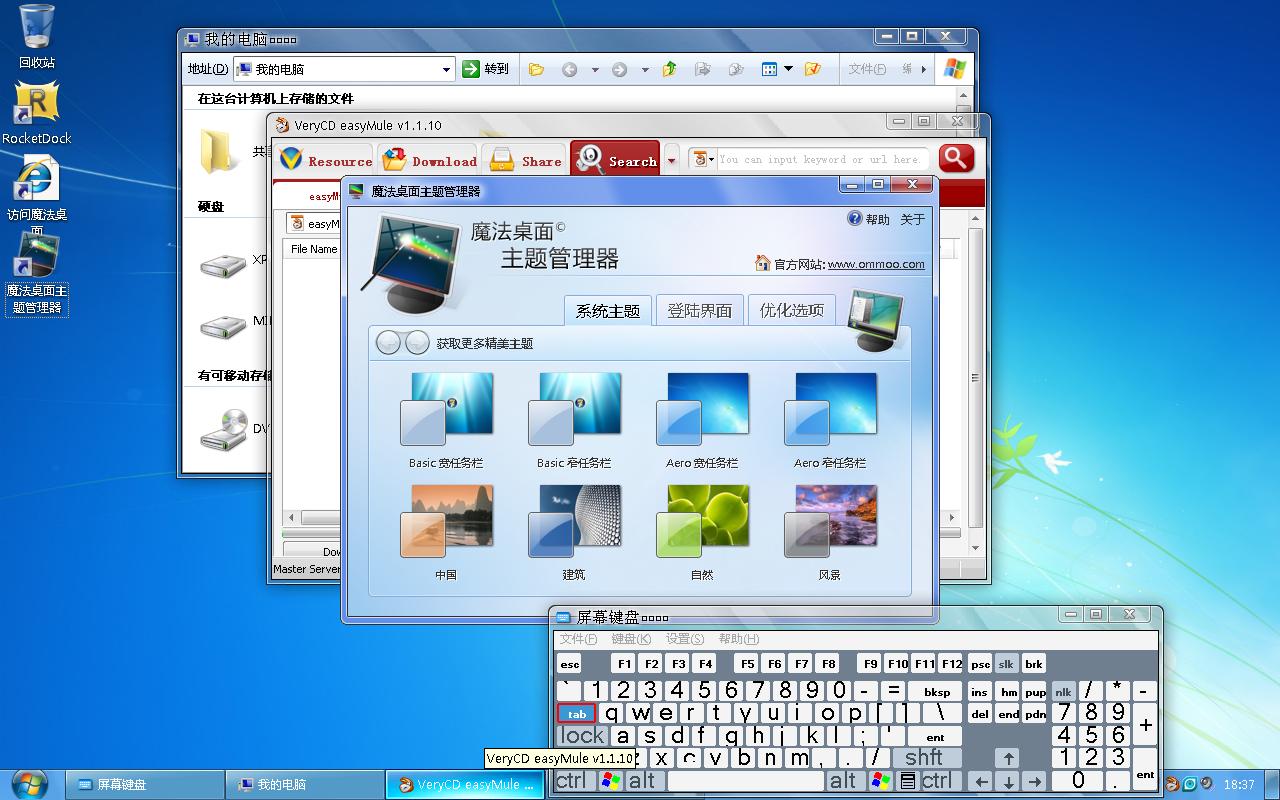This screenshot has width=1280, height=800.
Task: Click the Up one level folder icon
Action: (x=669, y=69)
